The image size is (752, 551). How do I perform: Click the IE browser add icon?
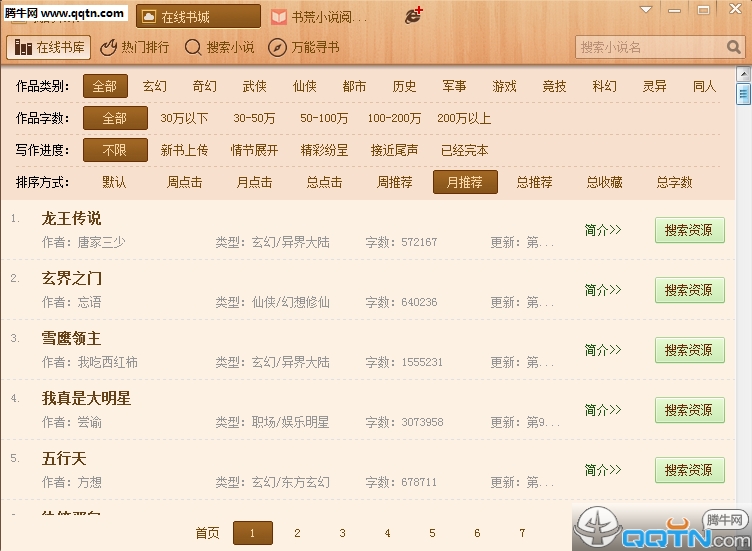click(x=413, y=15)
